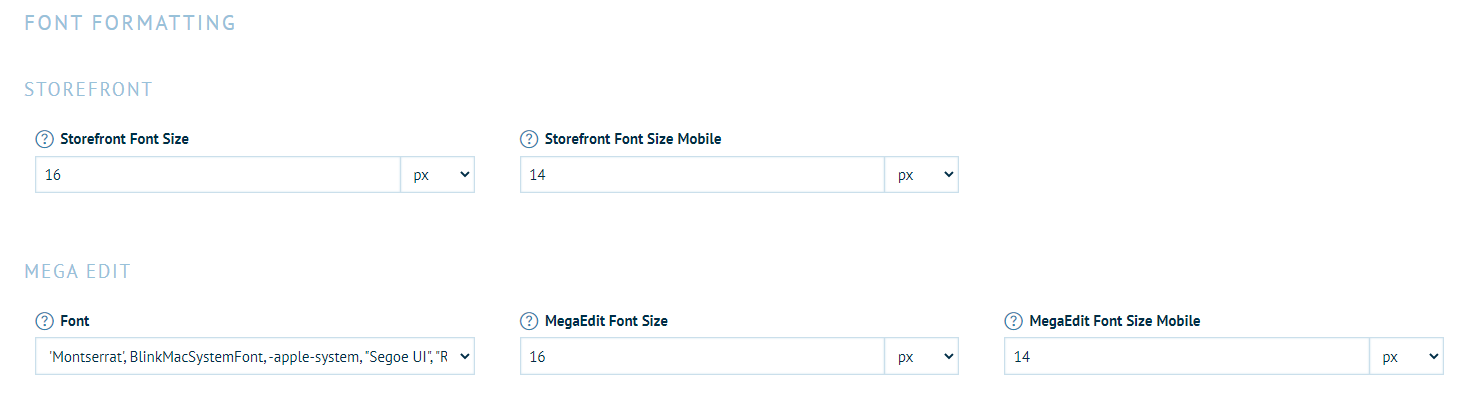This screenshot has height=415, width=1468.
Task: Open the Storefront Font Size unit dropdown
Action: (438, 175)
